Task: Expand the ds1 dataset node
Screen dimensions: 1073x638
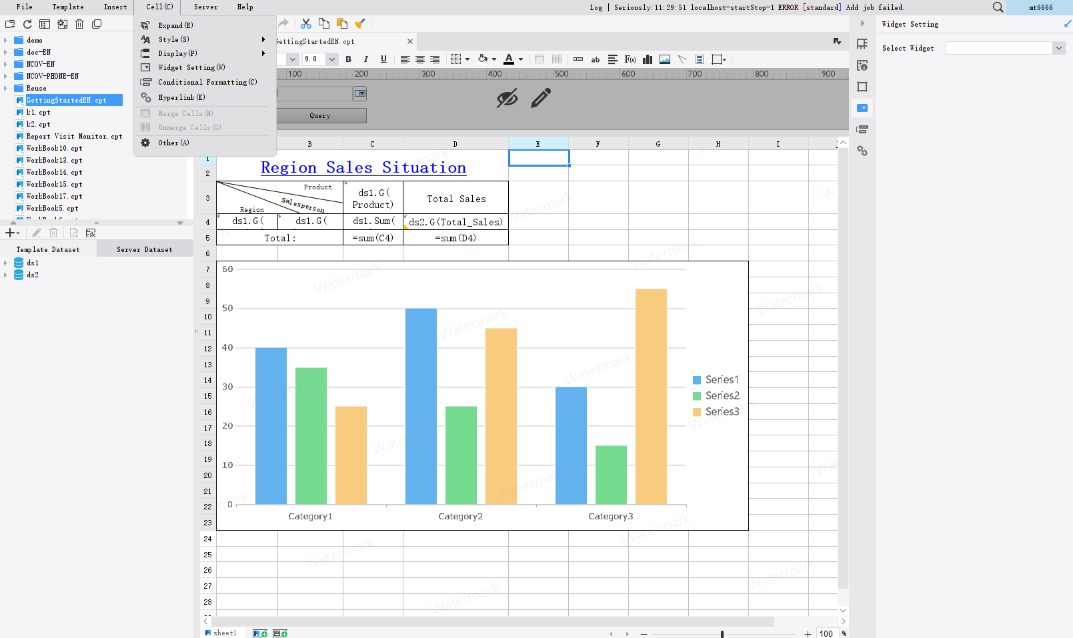Action: 5,263
